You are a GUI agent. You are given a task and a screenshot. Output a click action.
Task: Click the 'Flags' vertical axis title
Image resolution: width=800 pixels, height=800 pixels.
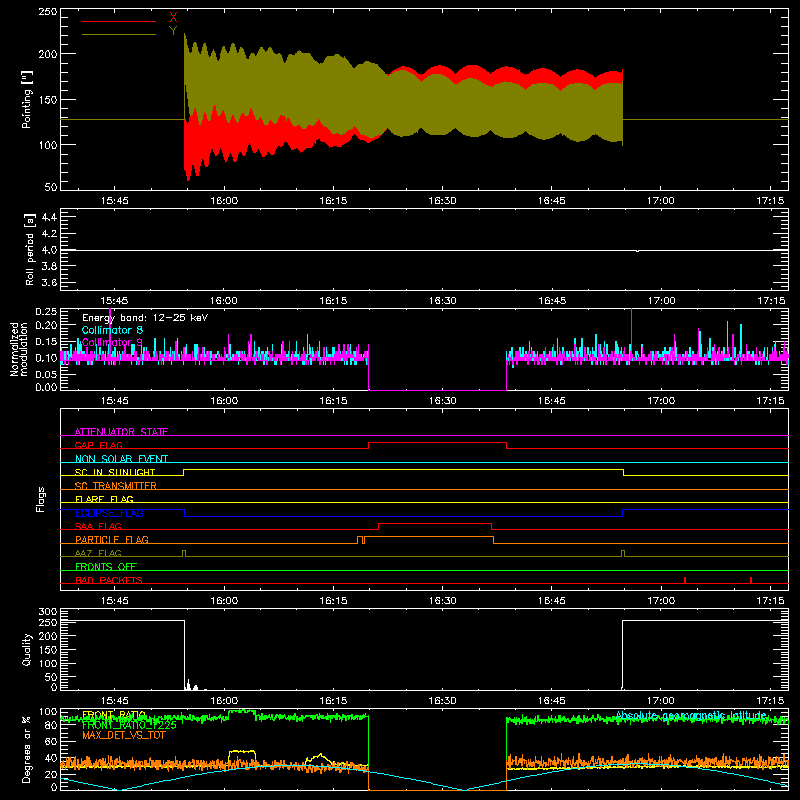40,499
